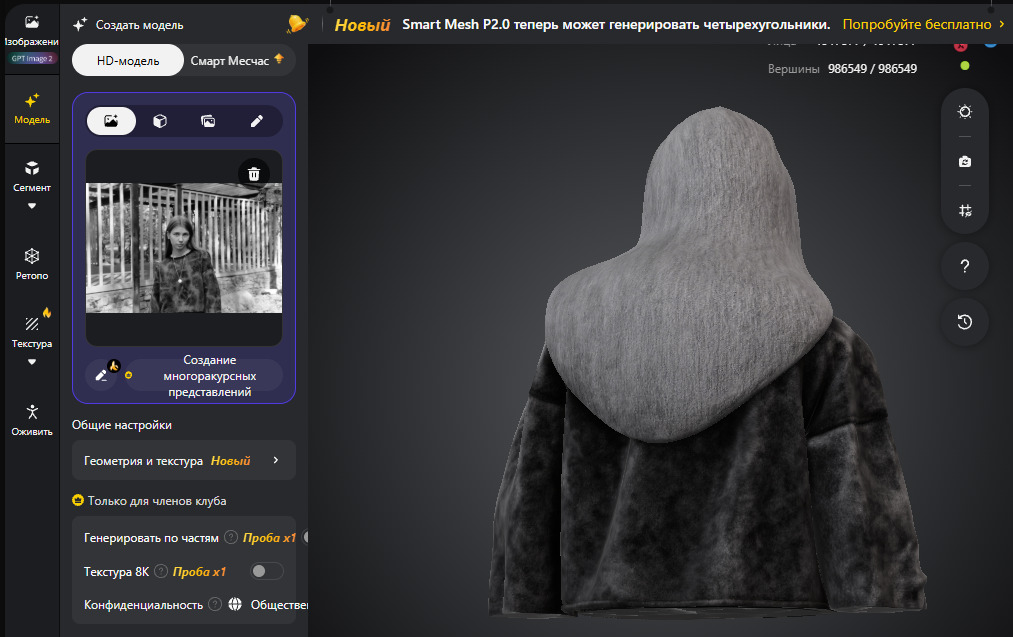Expand the Геометрия и текстура settings row

(183, 461)
